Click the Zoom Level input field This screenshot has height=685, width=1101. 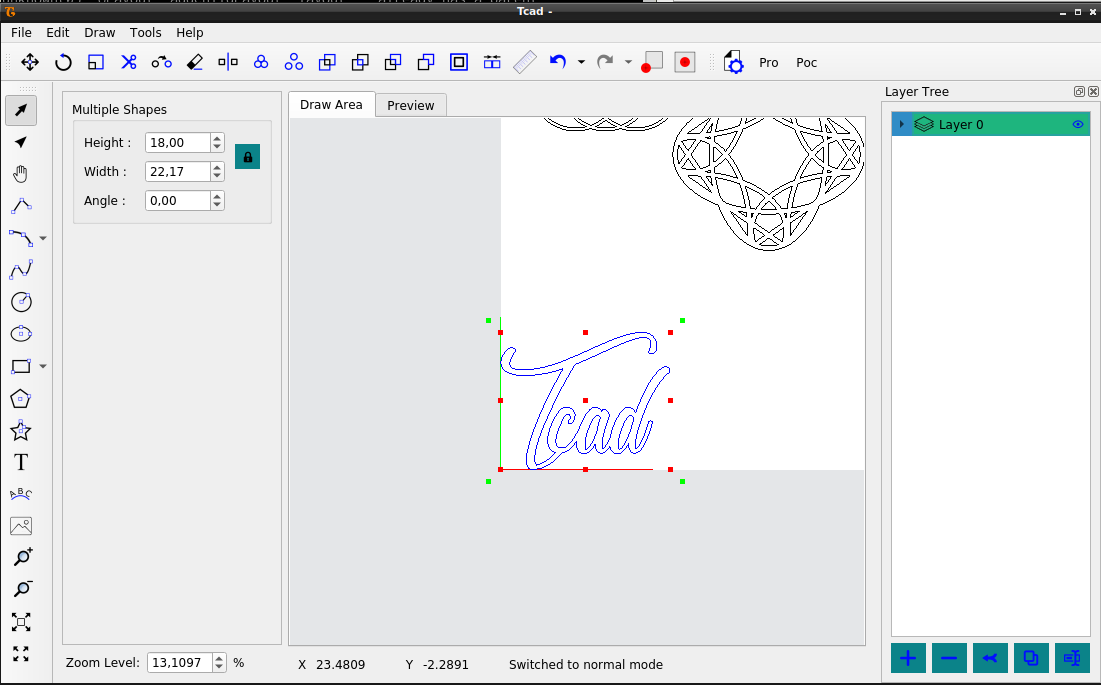point(180,663)
